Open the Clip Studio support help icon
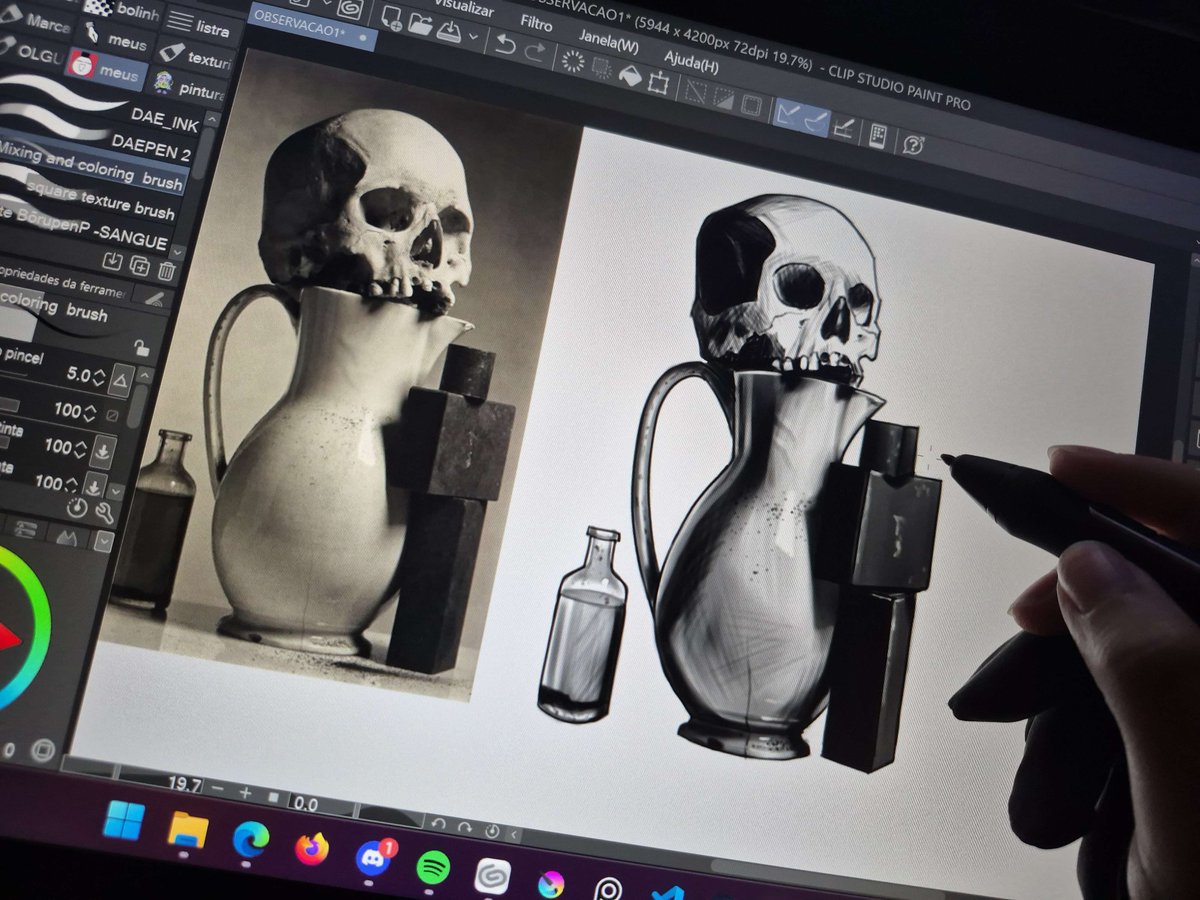Viewport: 1200px width, 900px height. [x=912, y=144]
